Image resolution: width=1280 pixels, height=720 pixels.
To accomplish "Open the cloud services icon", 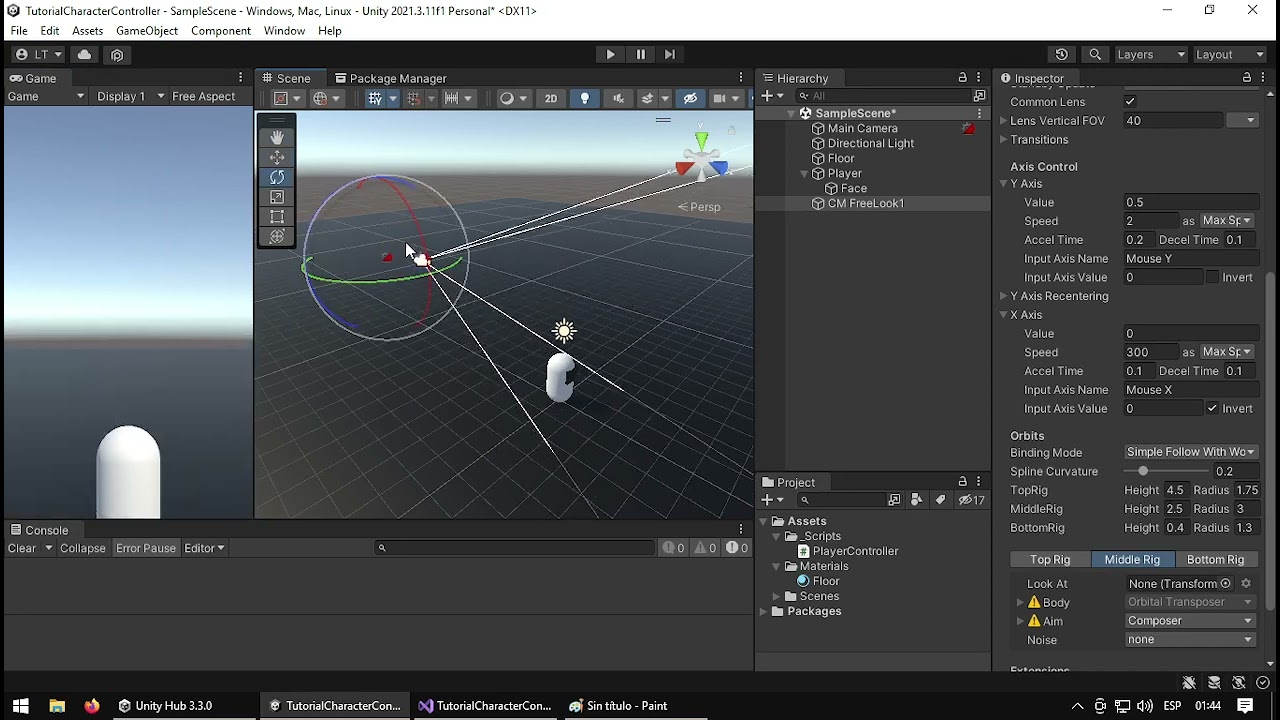I will tap(84, 54).
